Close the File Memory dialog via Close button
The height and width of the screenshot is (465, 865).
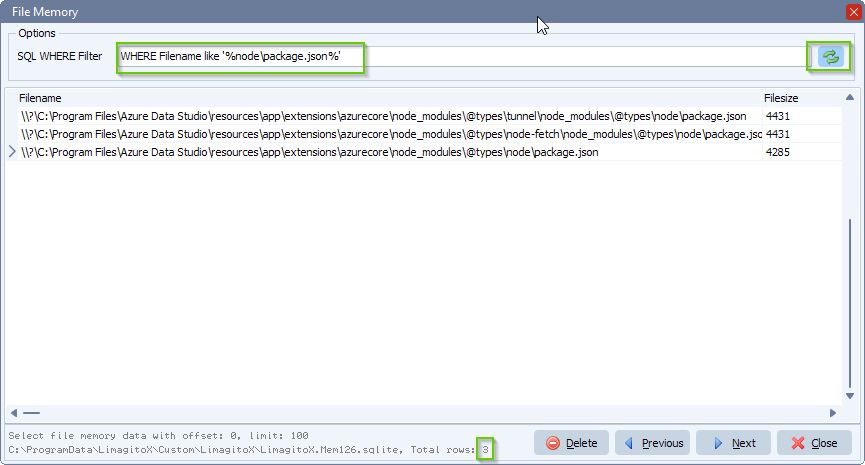coord(814,443)
